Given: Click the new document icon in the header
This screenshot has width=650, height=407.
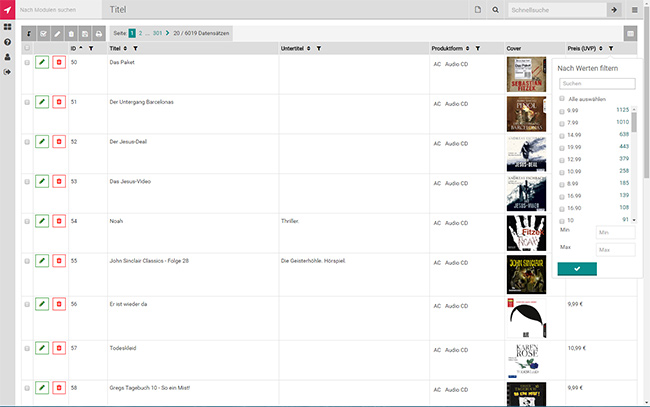Looking at the screenshot, I should [x=478, y=9].
